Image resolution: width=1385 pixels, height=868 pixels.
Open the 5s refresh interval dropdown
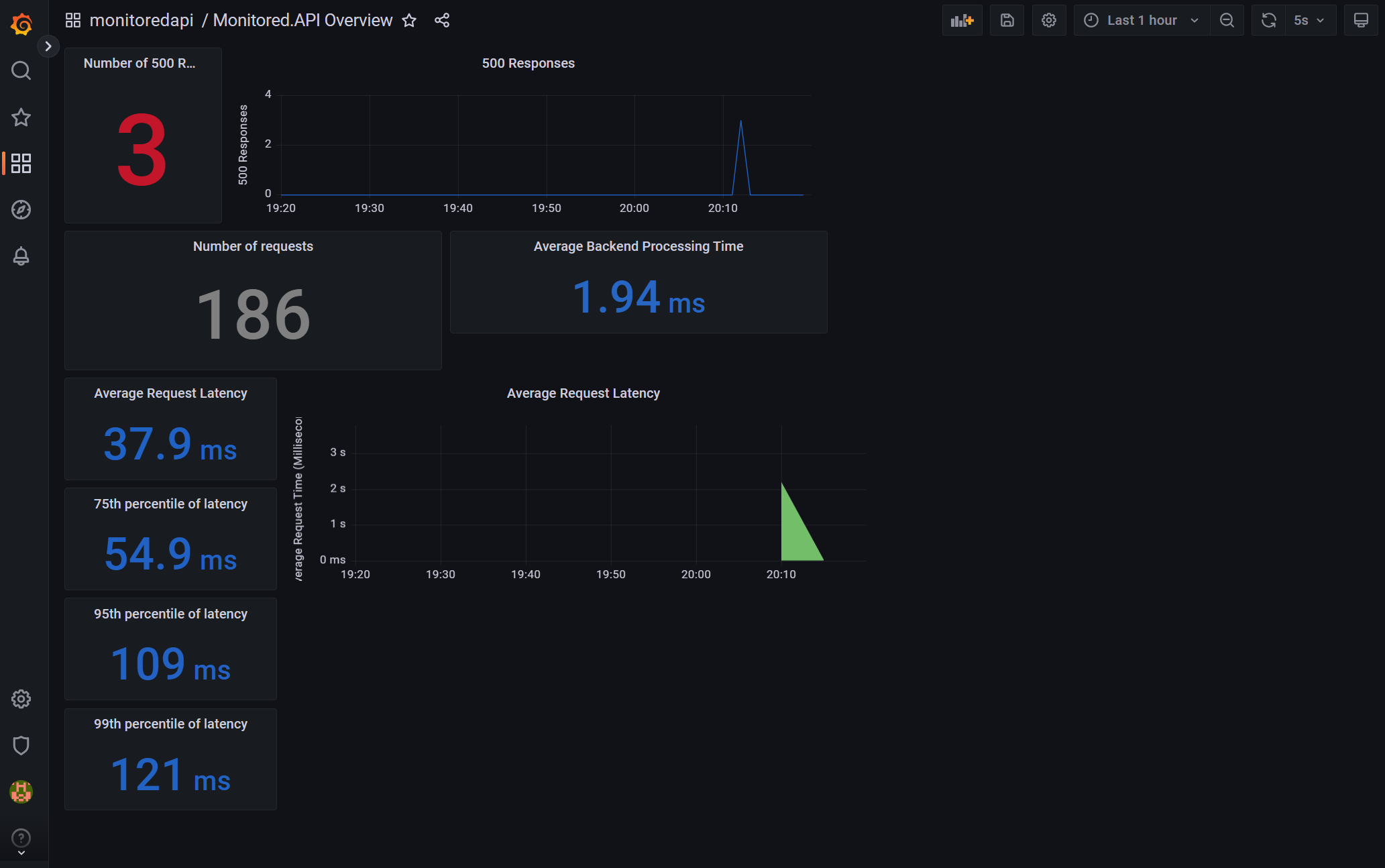(1309, 20)
